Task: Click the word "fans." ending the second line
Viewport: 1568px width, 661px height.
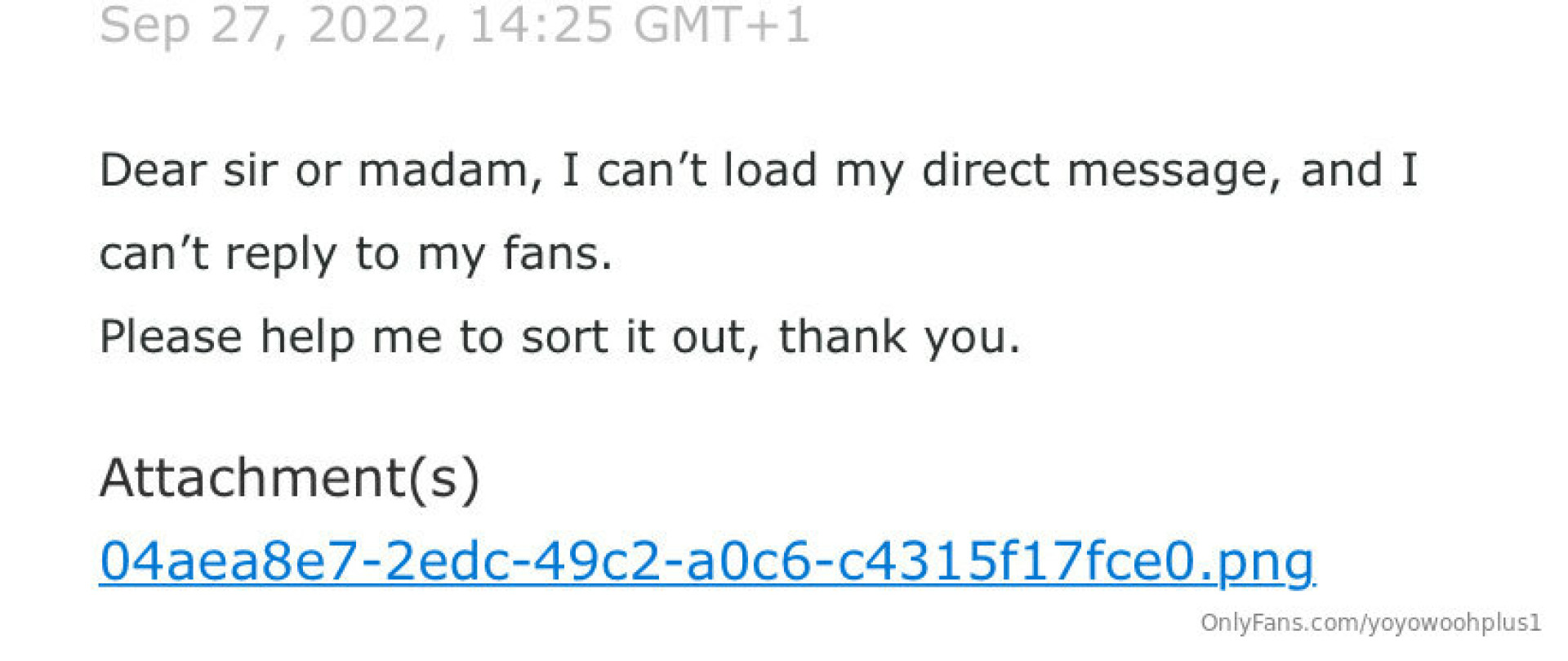Action: pyautogui.click(x=557, y=253)
